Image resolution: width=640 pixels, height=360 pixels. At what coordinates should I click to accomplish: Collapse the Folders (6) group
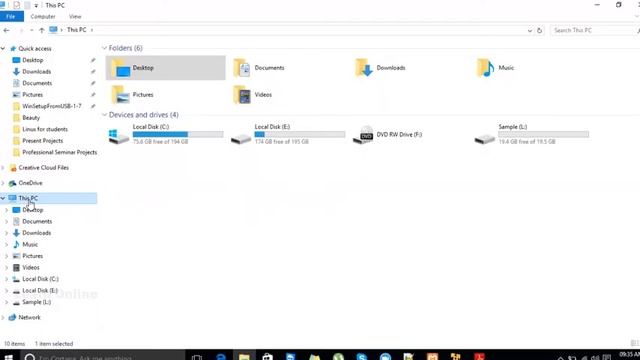[104, 48]
